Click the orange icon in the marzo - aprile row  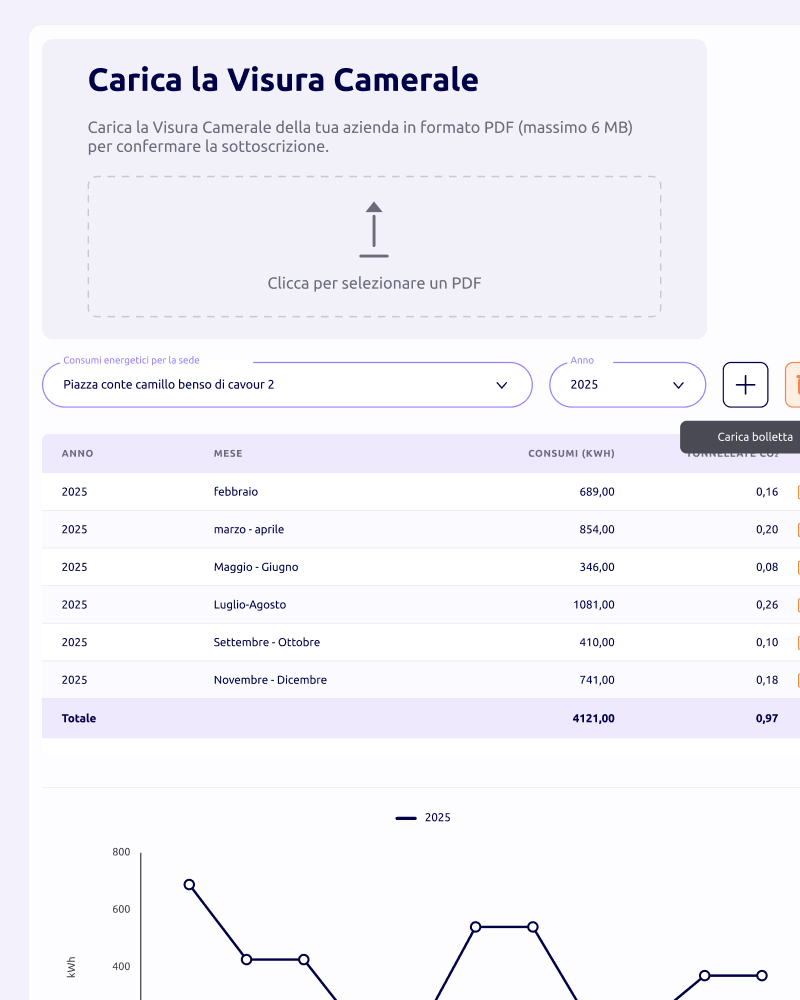798,529
